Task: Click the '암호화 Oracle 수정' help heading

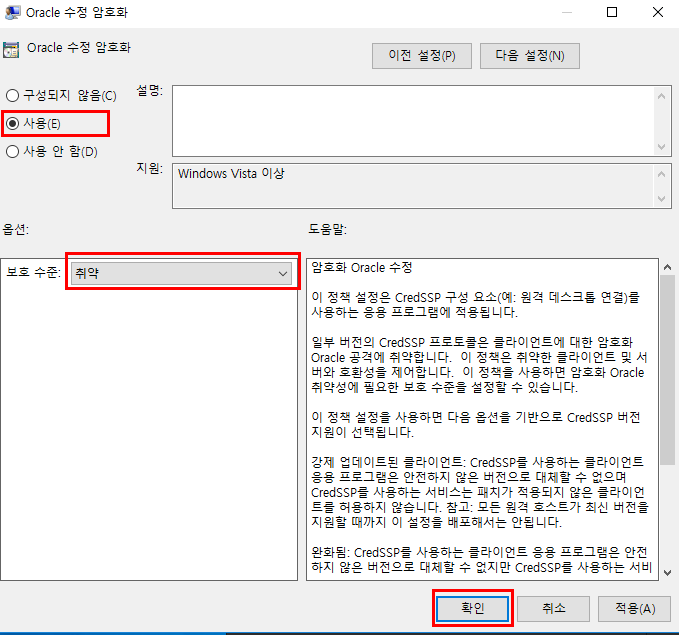Action: pos(362,268)
